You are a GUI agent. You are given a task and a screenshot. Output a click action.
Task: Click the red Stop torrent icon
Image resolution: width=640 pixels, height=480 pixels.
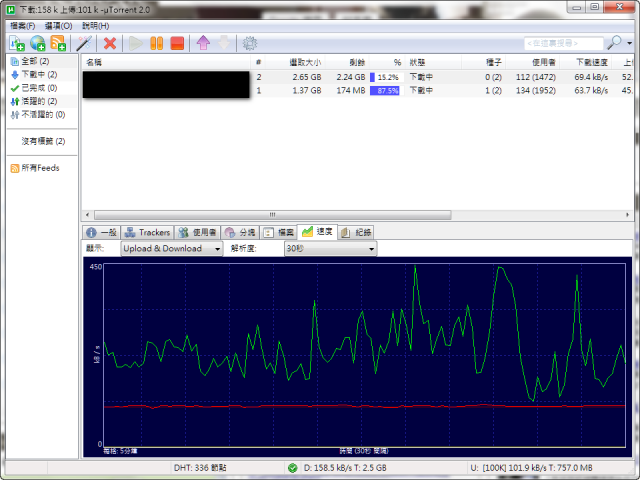point(177,43)
